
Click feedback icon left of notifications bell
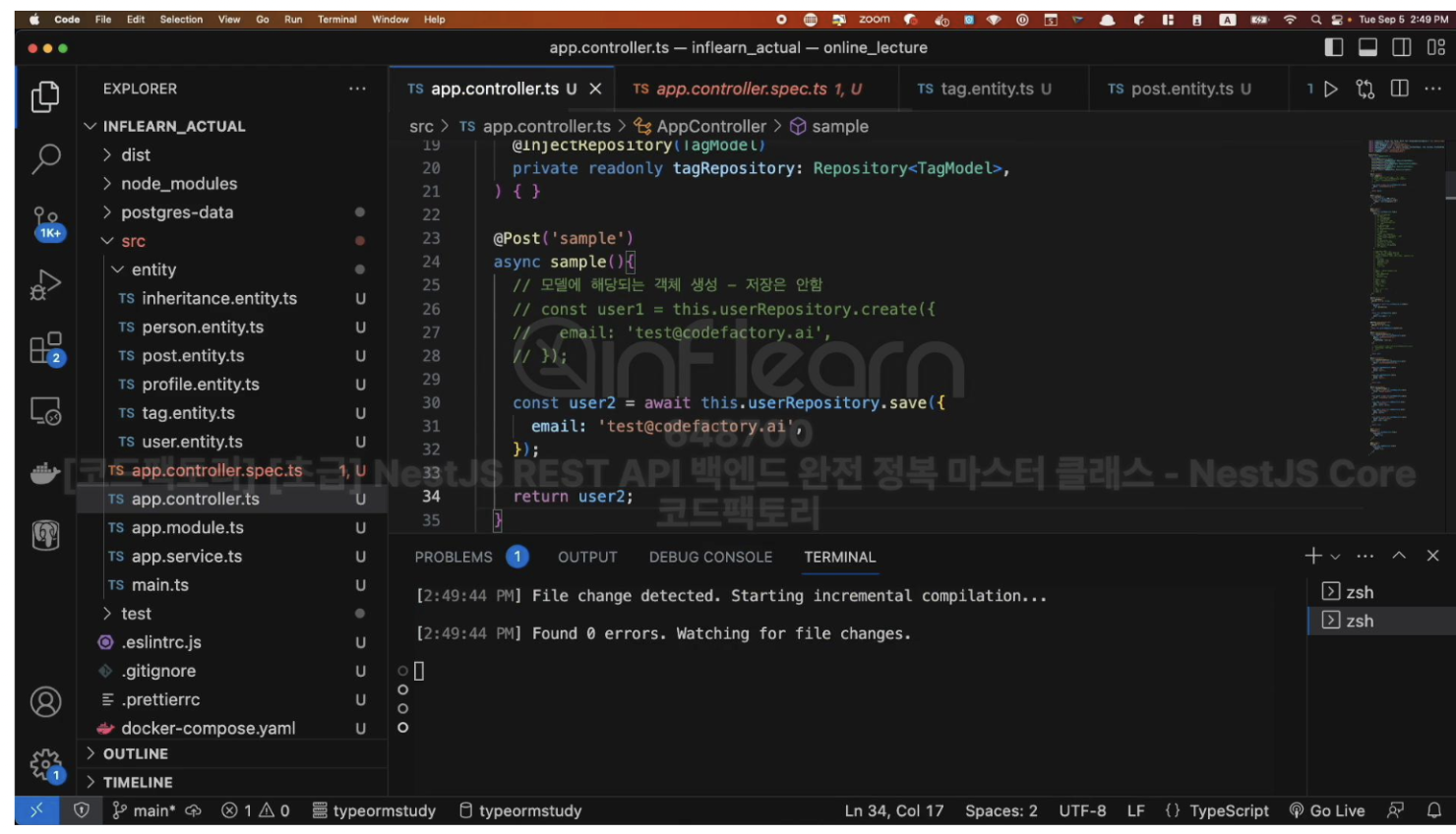click(1395, 810)
